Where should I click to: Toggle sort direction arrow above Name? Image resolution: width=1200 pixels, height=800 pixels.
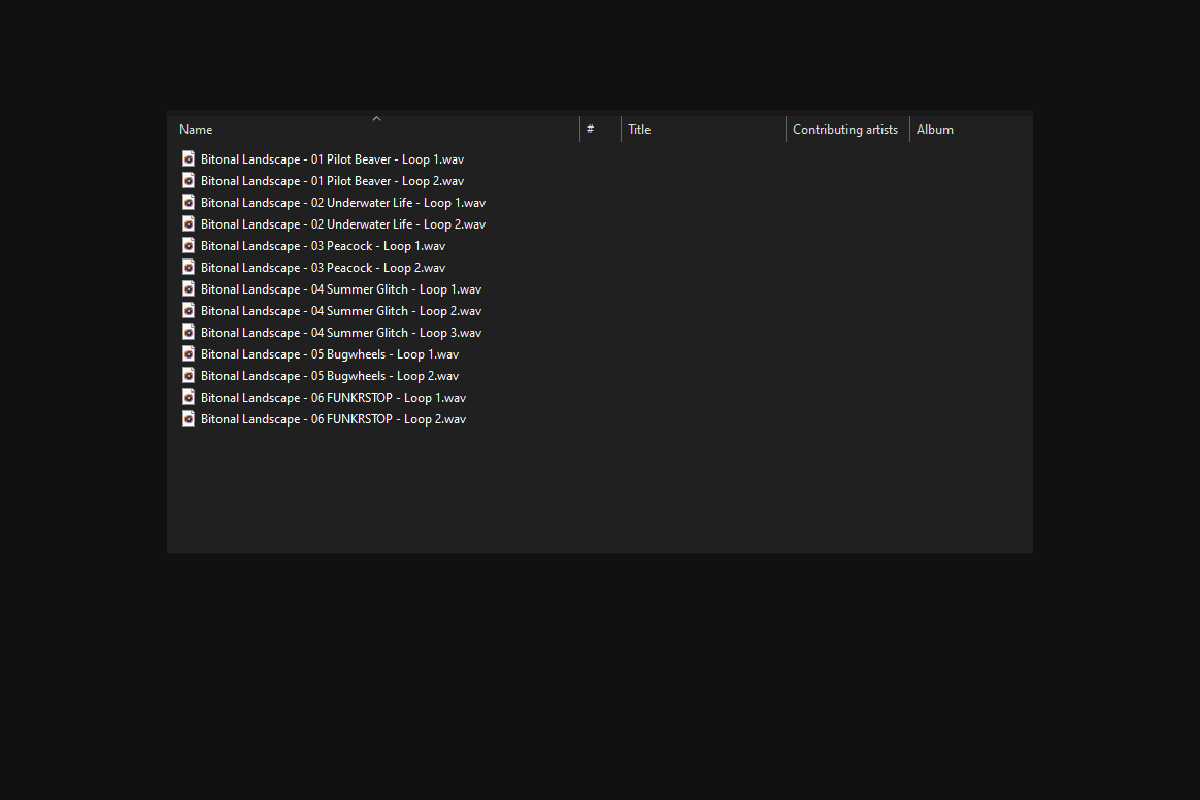click(376, 118)
